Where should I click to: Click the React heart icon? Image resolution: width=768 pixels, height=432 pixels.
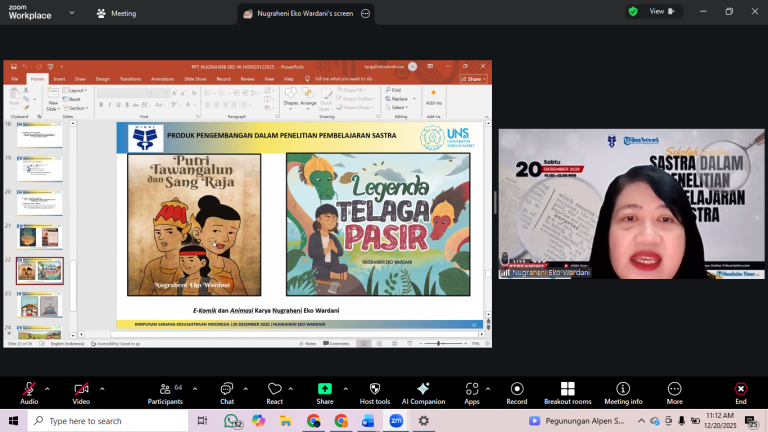pyautogui.click(x=275, y=389)
